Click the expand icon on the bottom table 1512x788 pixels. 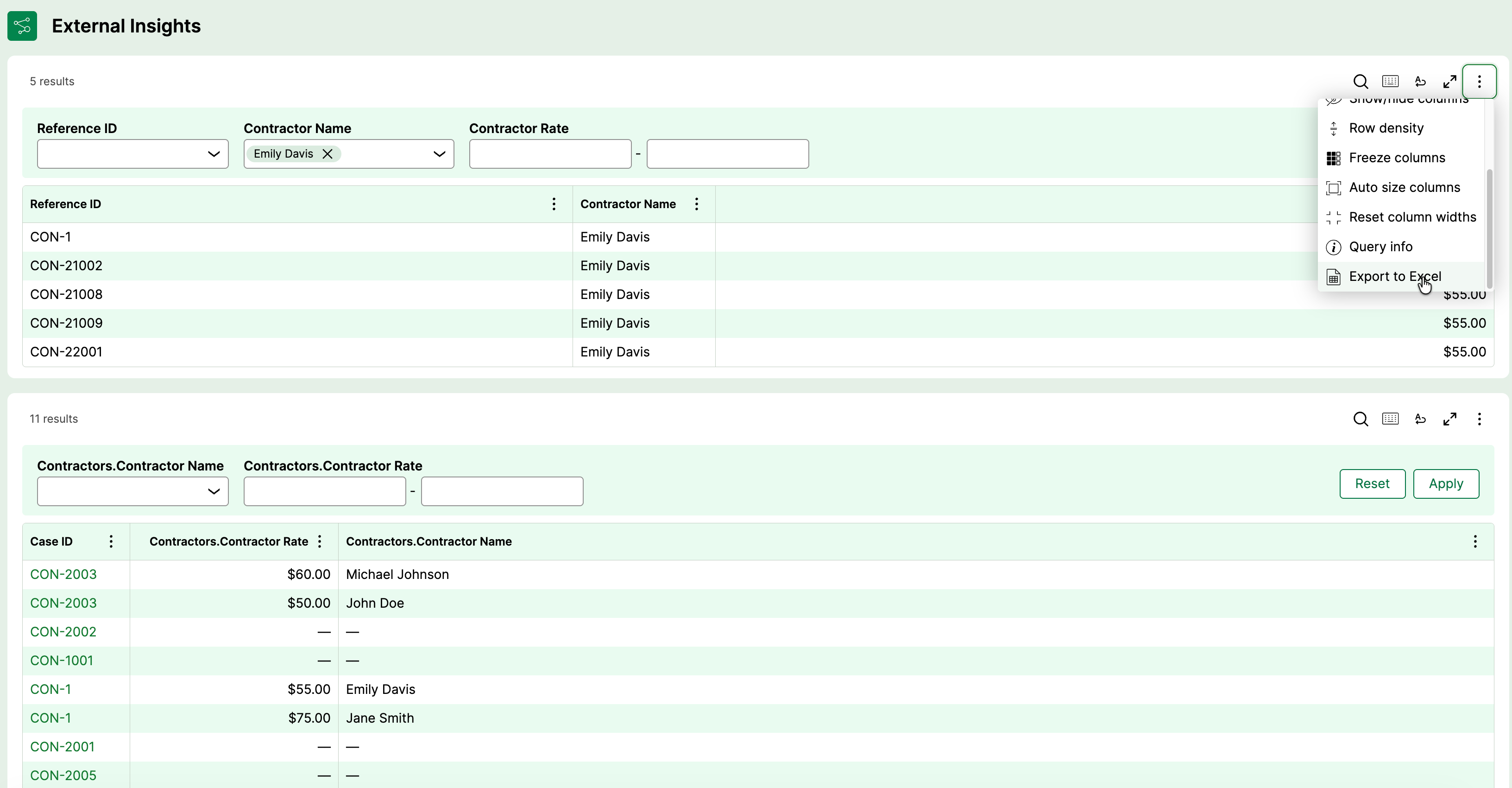coord(1449,419)
